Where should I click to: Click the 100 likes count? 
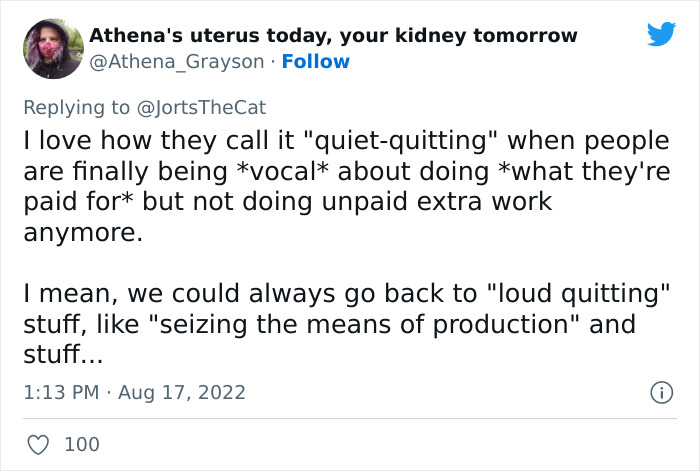(82, 444)
